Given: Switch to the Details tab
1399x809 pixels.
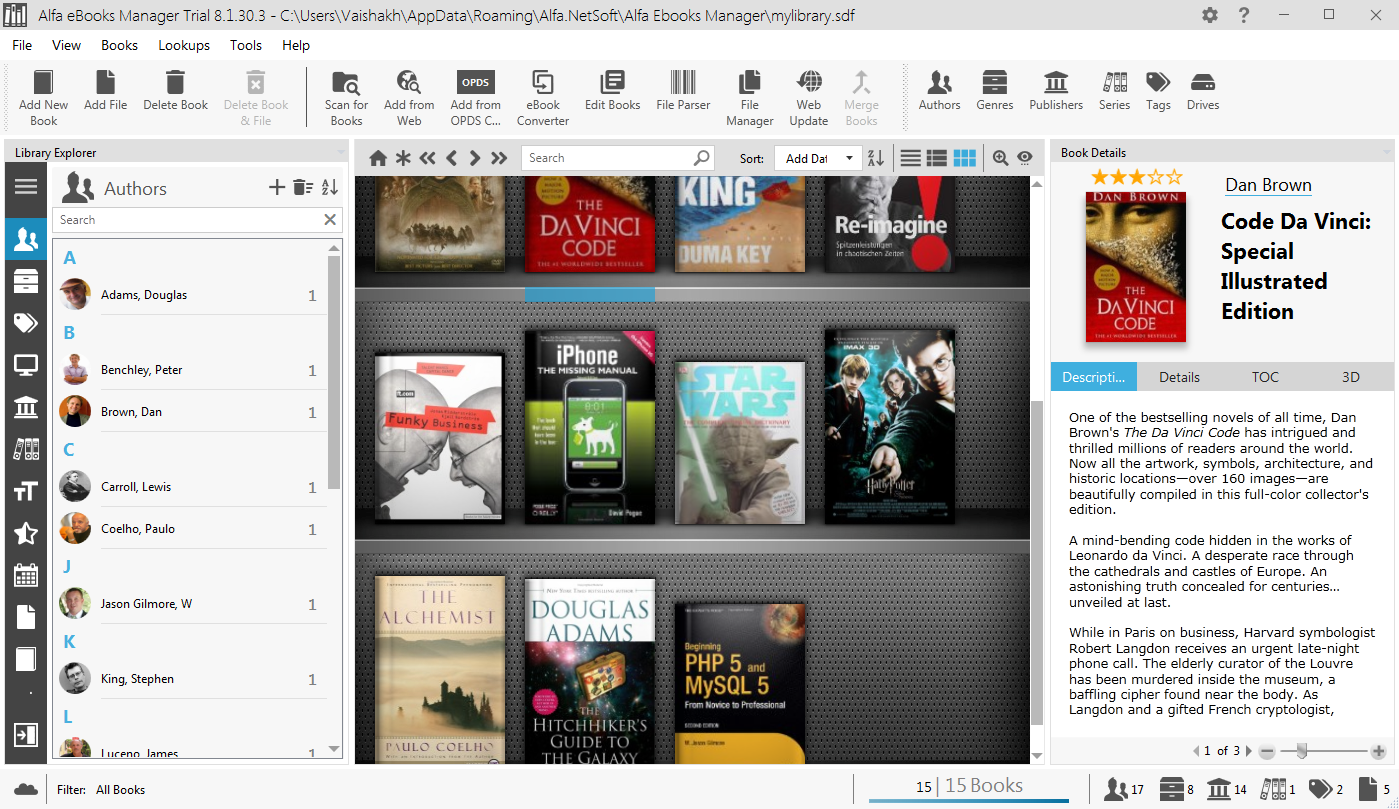Looking at the screenshot, I should pos(1180,377).
